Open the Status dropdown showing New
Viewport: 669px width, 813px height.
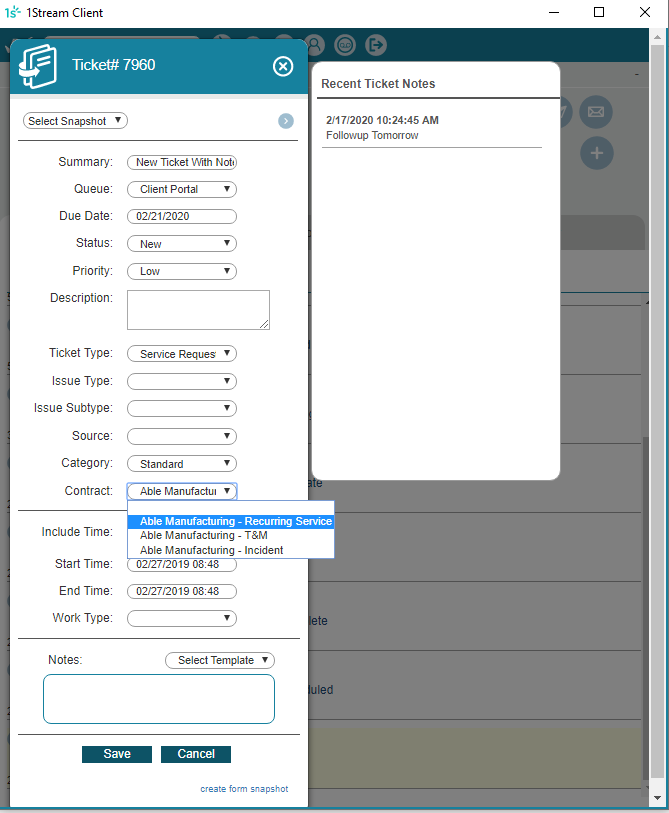(x=182, y=244)
